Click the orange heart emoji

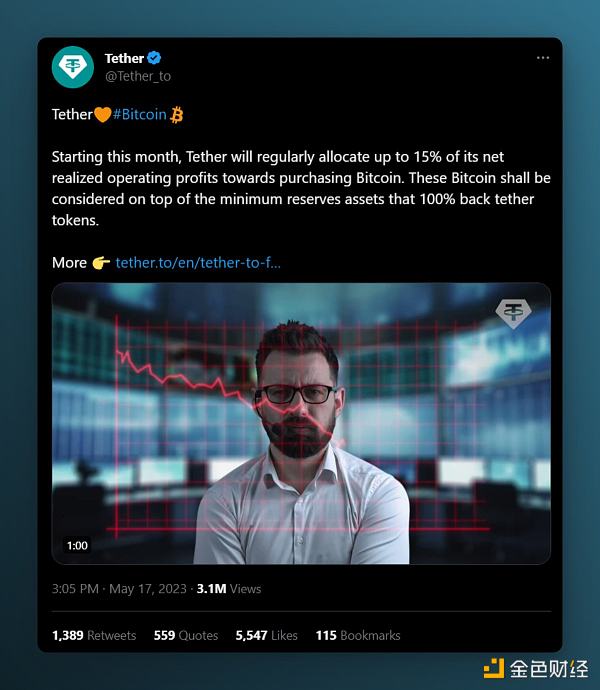coord(102,115)
